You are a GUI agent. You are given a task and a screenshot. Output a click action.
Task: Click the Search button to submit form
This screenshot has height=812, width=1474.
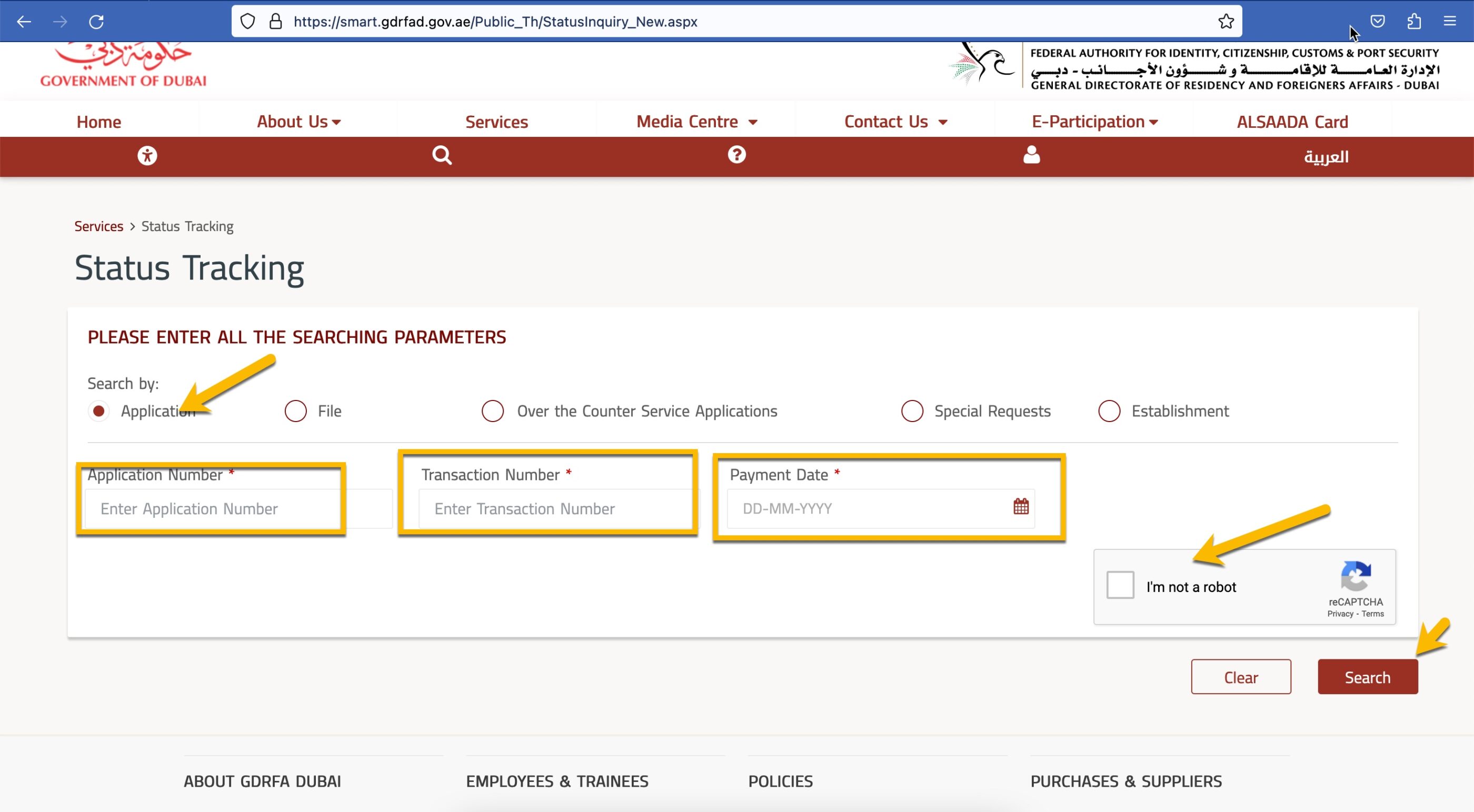pyautogui.click(x=1367, y=677)
